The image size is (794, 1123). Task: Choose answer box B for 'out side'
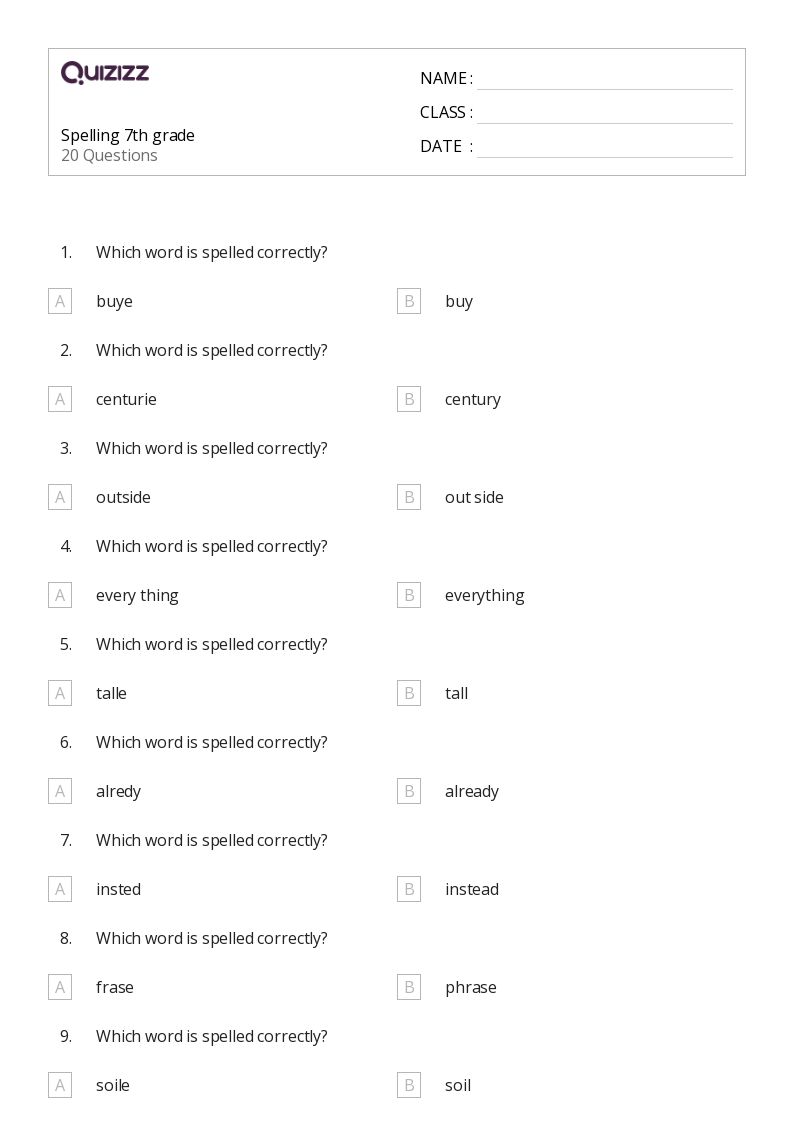pyautogui.click(x=409, y=497)
